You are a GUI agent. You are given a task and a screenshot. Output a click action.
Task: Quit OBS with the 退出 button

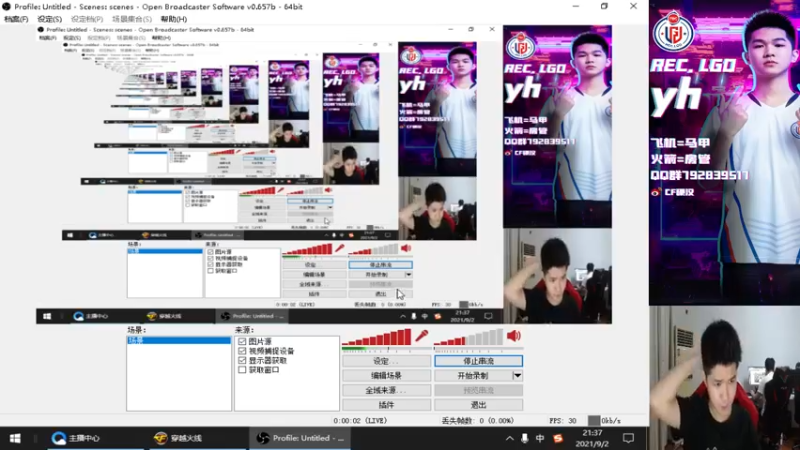478,405
